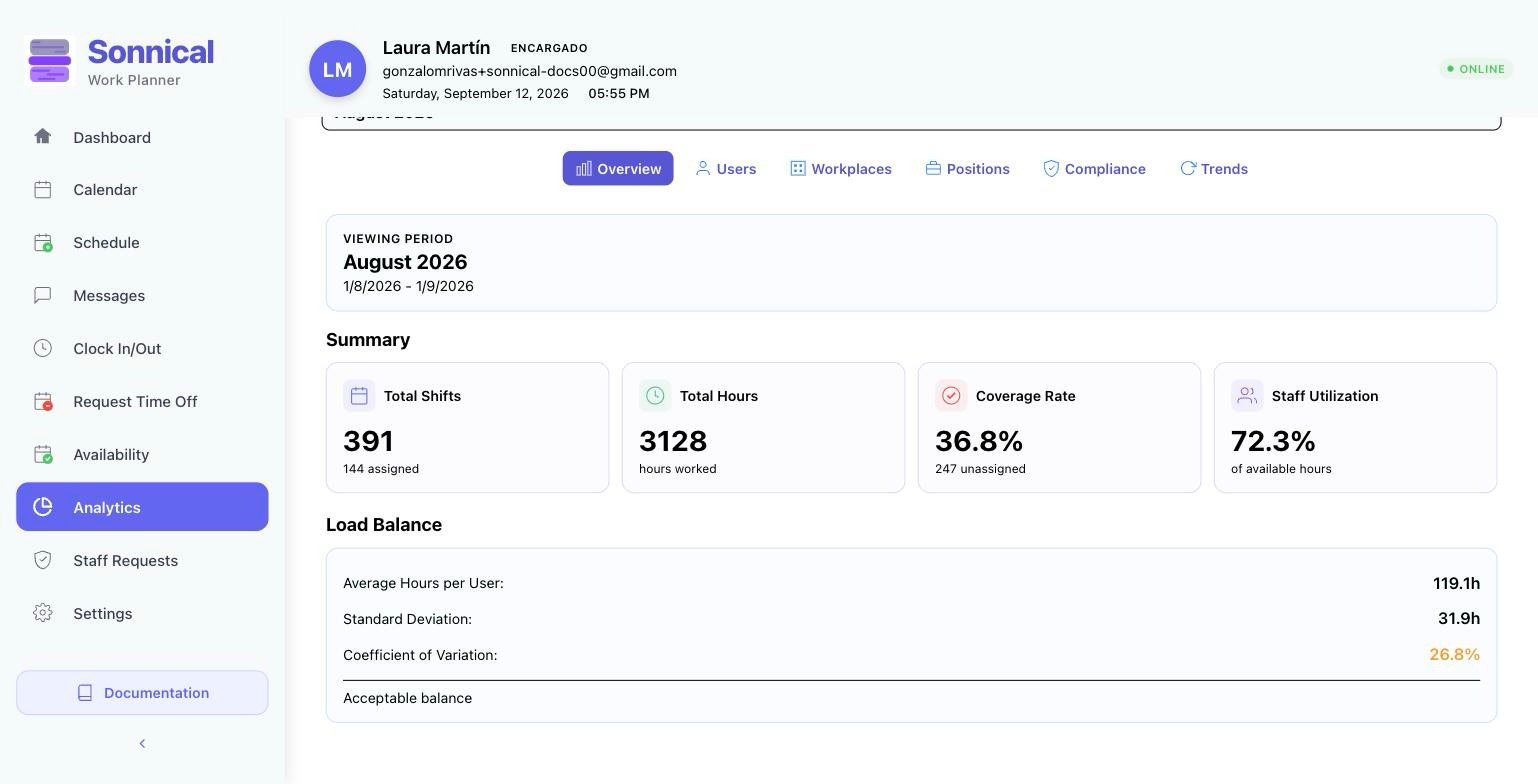Click the 119.1h average hours value
Image resolution: width=1538 pixels, height=784 pixels.
pos(1456,583)
